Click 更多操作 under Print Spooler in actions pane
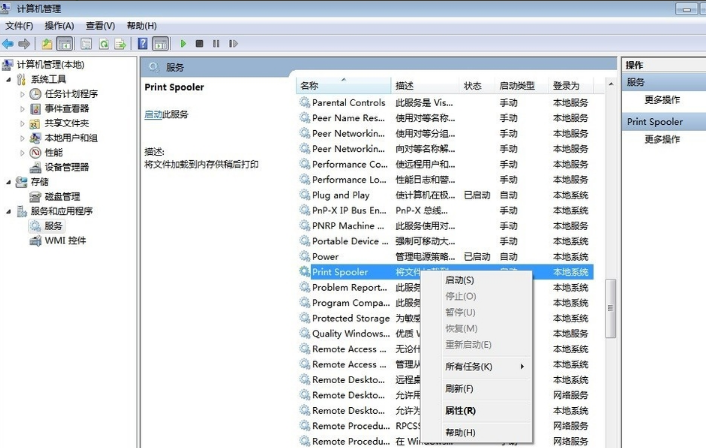Viewport: 706px width, 448px height. click(x=662, y=139)
